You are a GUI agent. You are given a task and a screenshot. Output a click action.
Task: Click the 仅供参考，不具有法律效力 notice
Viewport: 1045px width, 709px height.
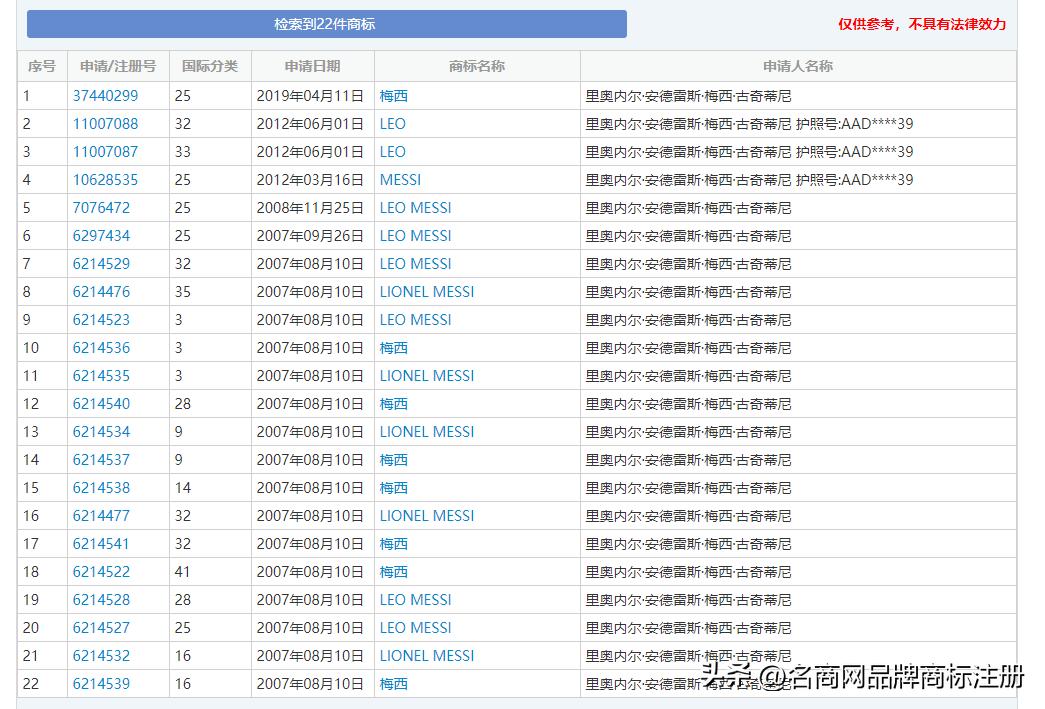(x=922, y=23)
